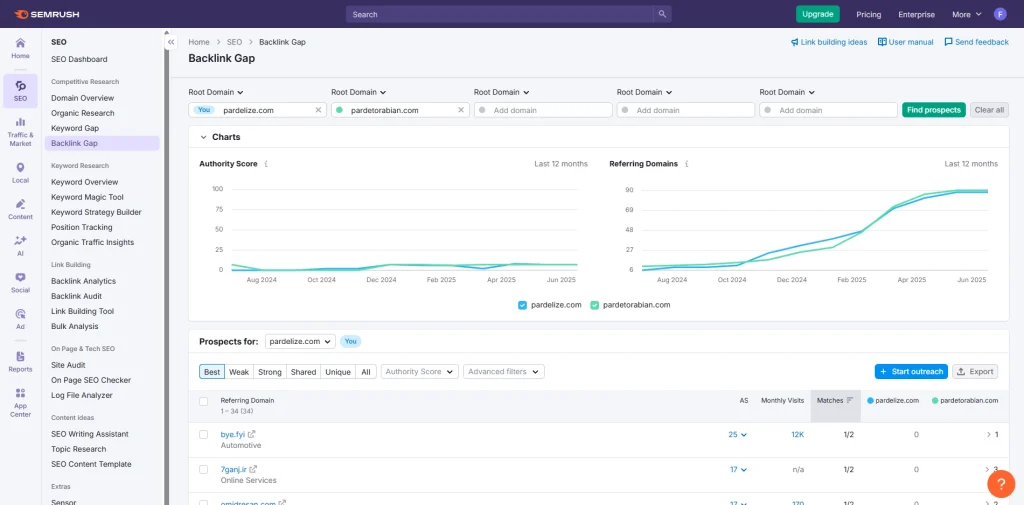Image resolution: width=1024 pixels, height=505 pixels.
Task: Click the Referring Domains info icon
Action: click(686, 164)
